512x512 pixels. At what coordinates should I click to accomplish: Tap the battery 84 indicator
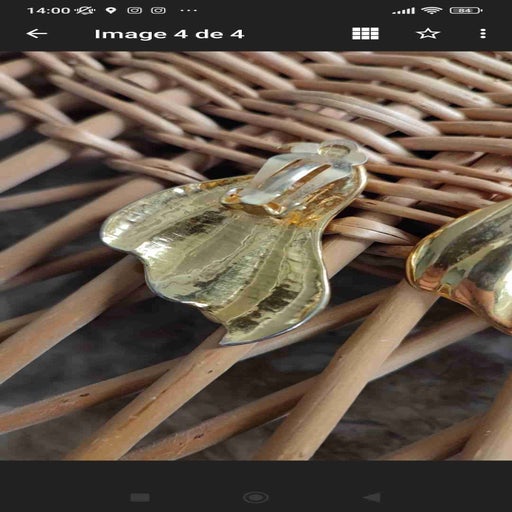[x=466, y=11]
